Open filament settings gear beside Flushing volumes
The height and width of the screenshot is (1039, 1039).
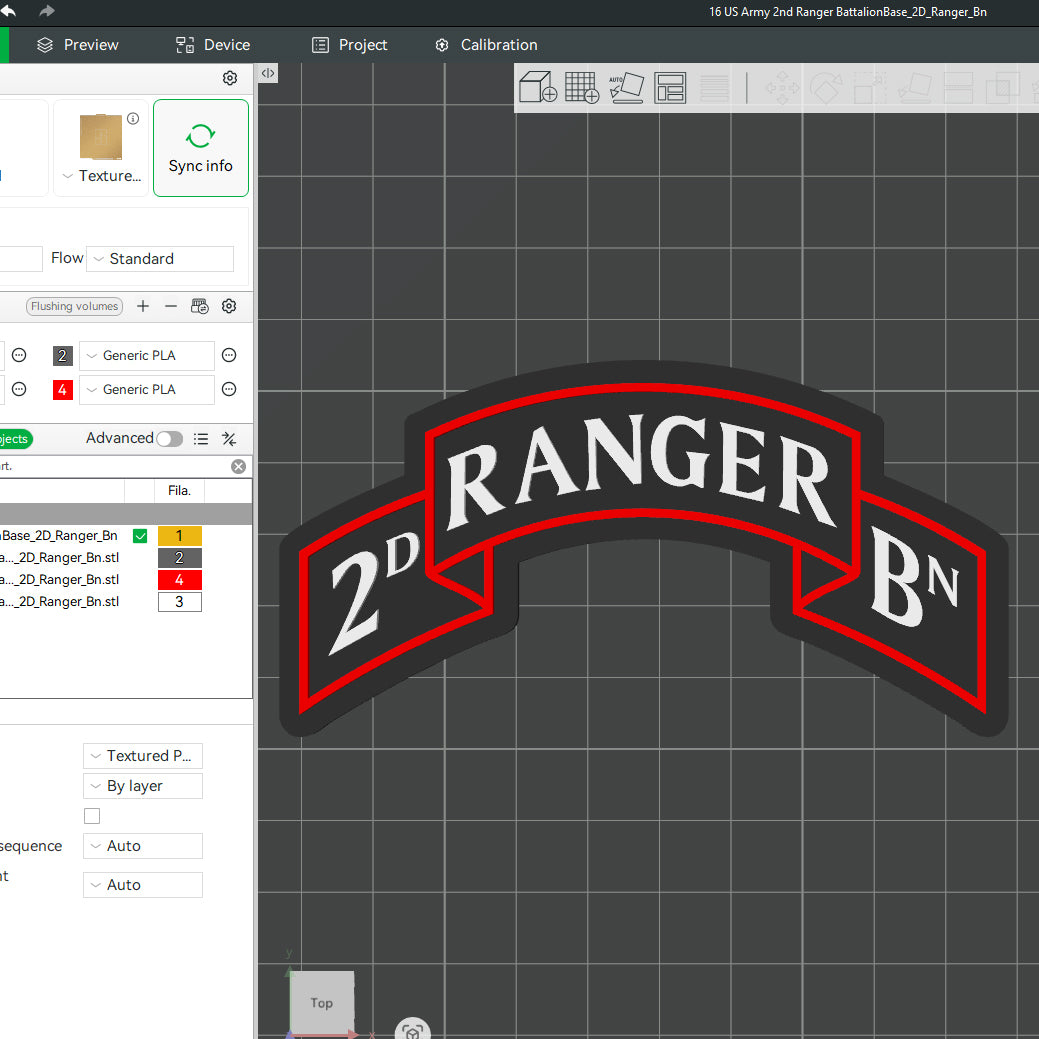click(x=229, y=306)
